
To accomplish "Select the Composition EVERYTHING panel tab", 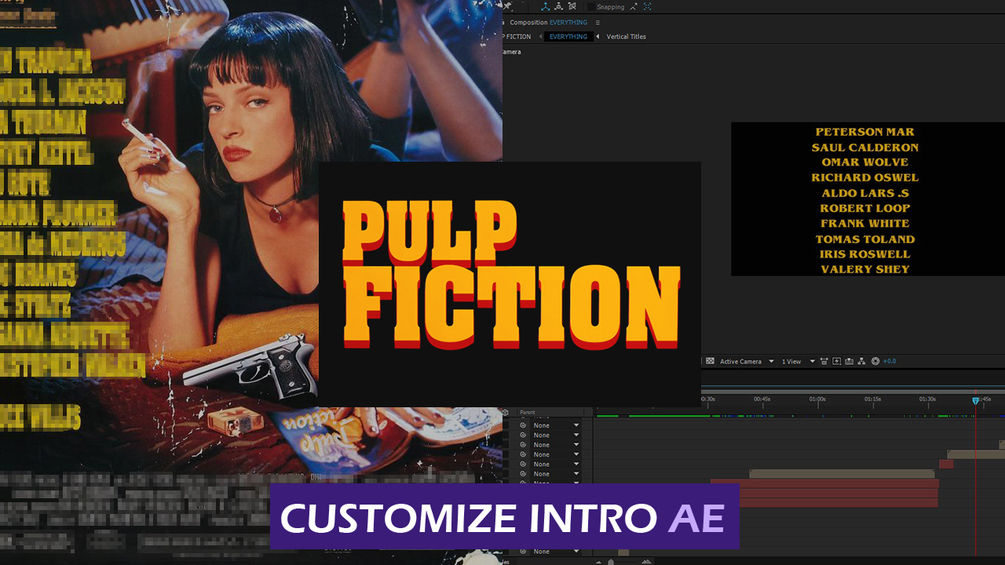I will (x=548, y=22).
